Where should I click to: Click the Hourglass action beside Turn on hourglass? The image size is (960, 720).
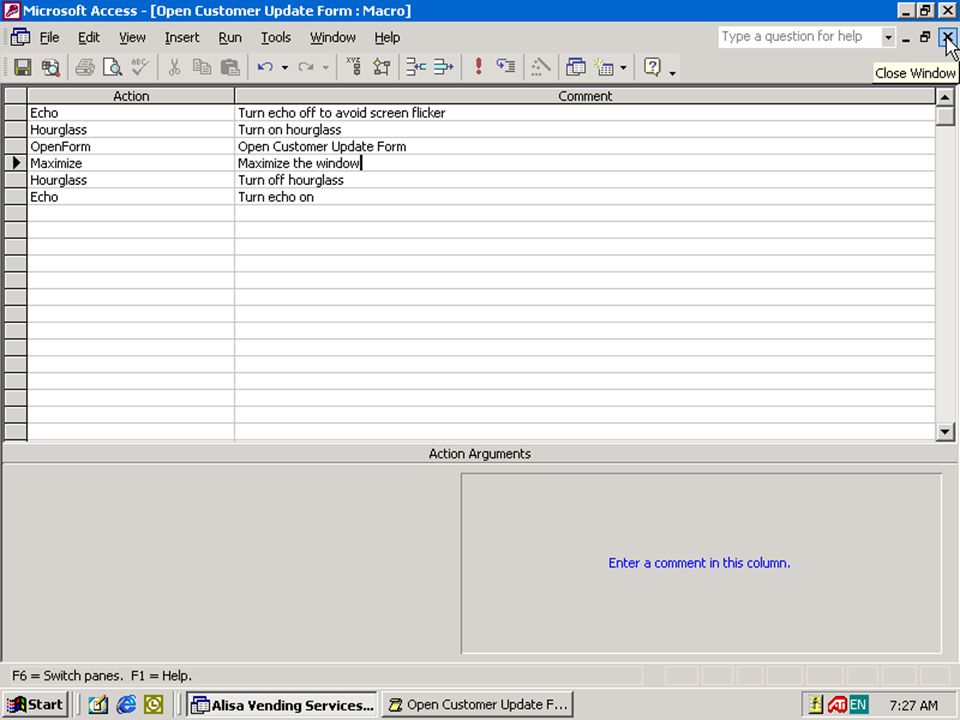131,130
